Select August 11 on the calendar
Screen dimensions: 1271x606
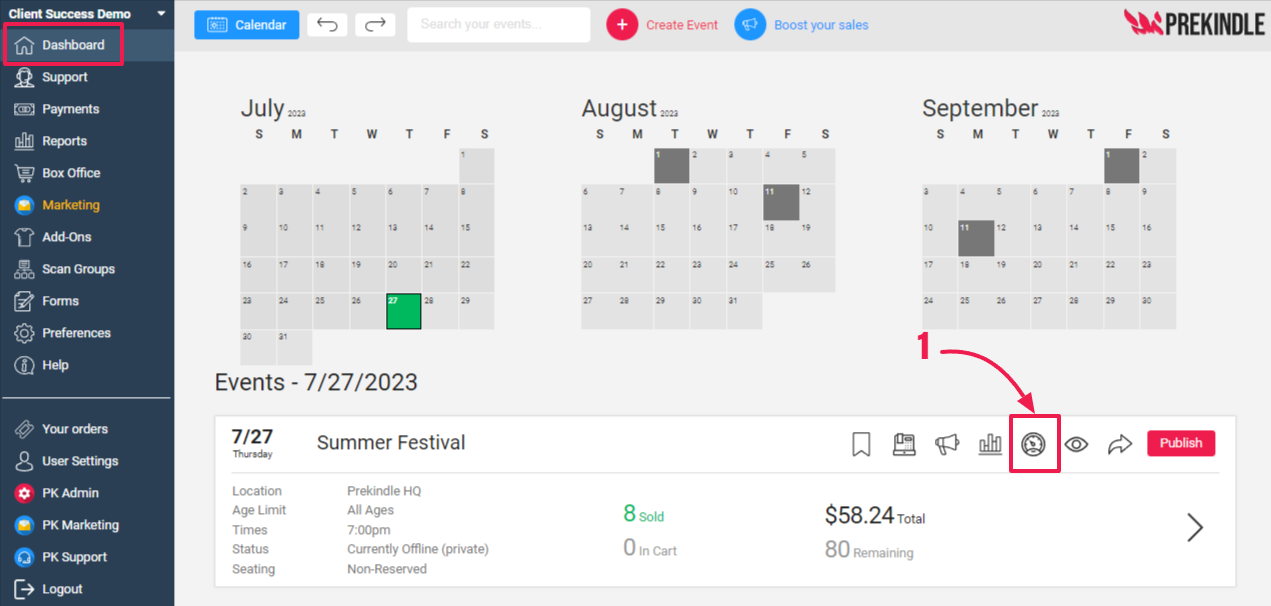click(781, 203)
